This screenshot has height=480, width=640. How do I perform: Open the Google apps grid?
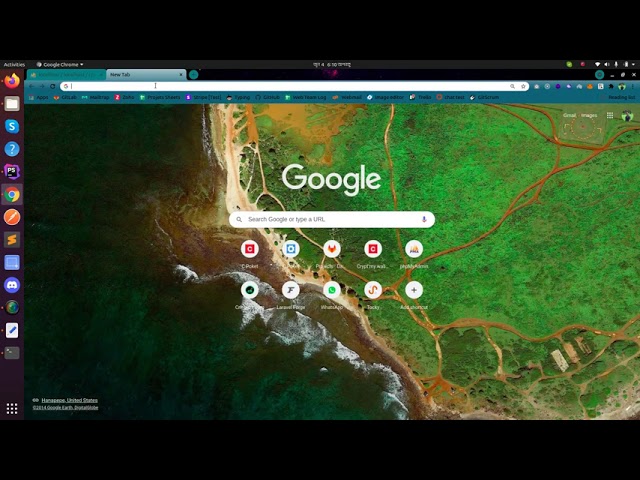point(610,116)
